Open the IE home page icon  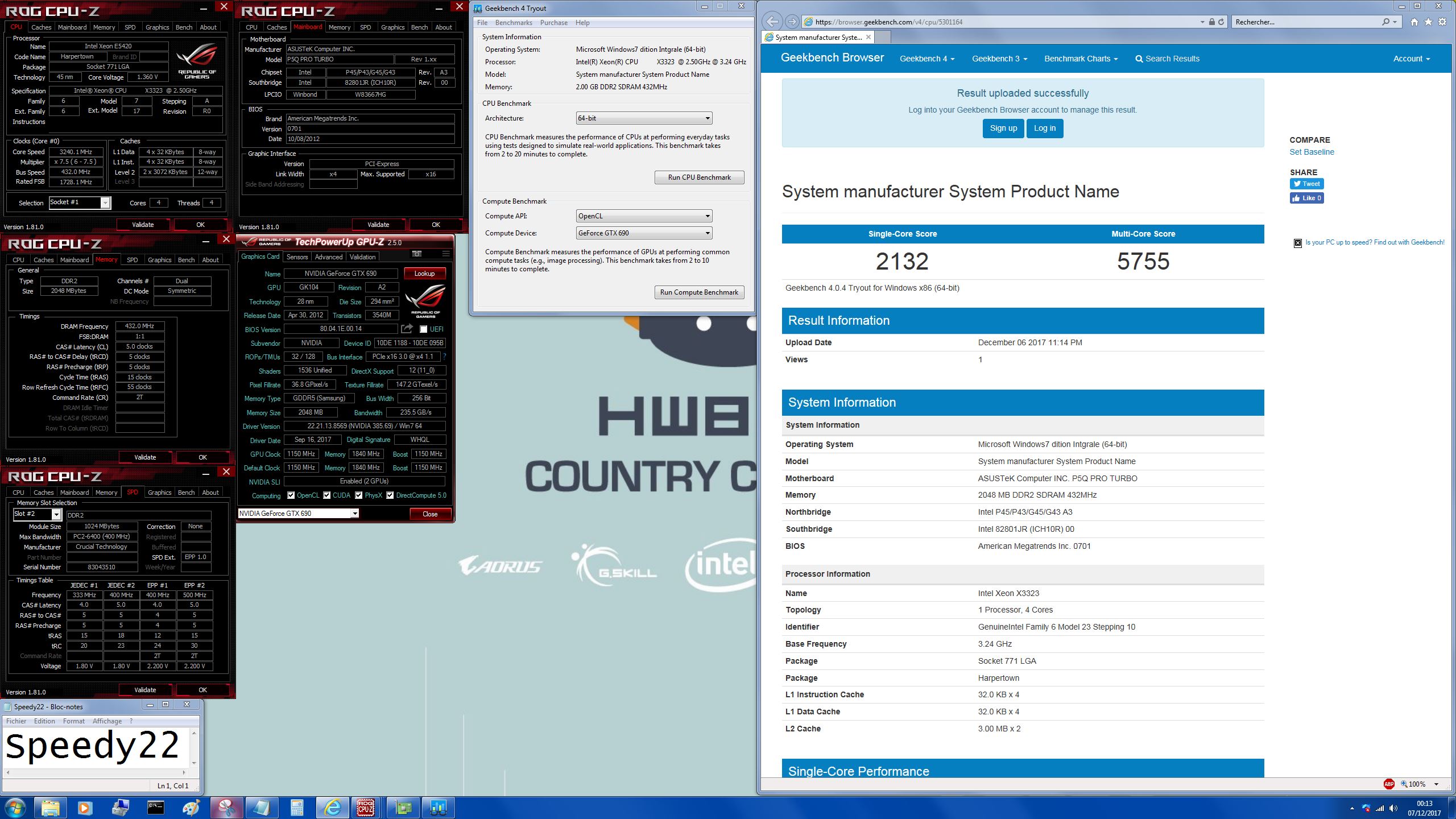(x=1414, y=22)
